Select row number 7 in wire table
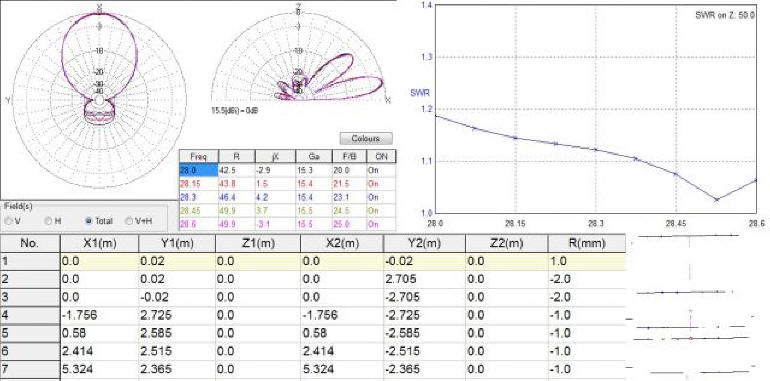770x381 pixels. (30, 369)
